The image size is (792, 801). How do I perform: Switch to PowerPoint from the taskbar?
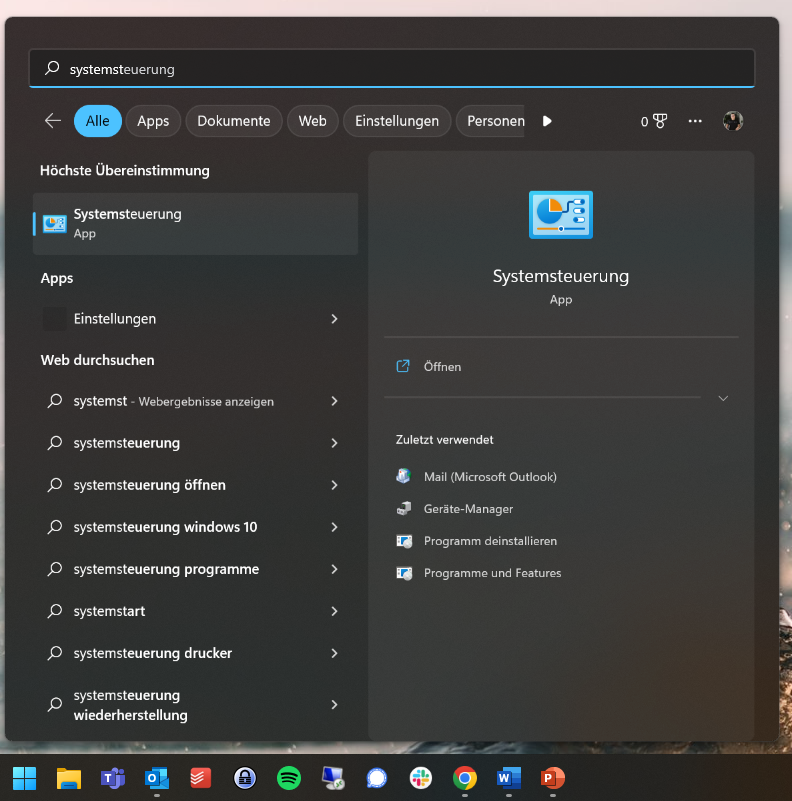[552, 778]
